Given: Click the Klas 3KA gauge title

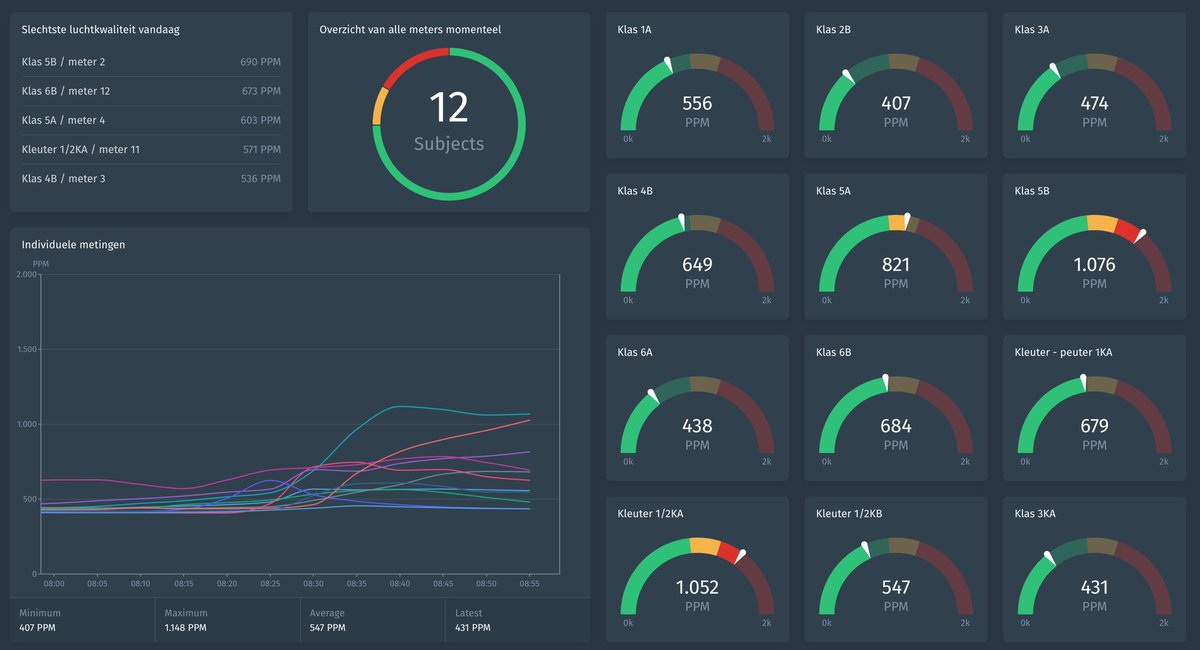Looking at the screenshot, I should [1035, 513].
